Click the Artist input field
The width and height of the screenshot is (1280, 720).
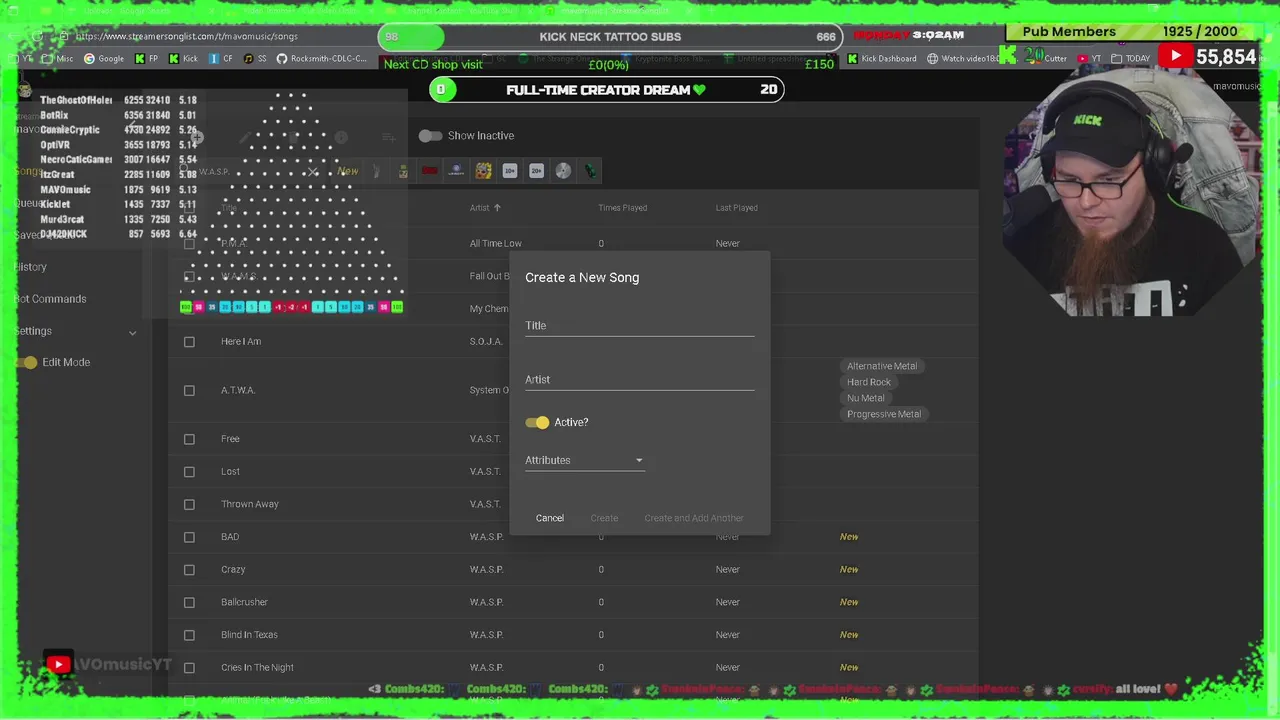pyautogui.click(x=640, y=379)
